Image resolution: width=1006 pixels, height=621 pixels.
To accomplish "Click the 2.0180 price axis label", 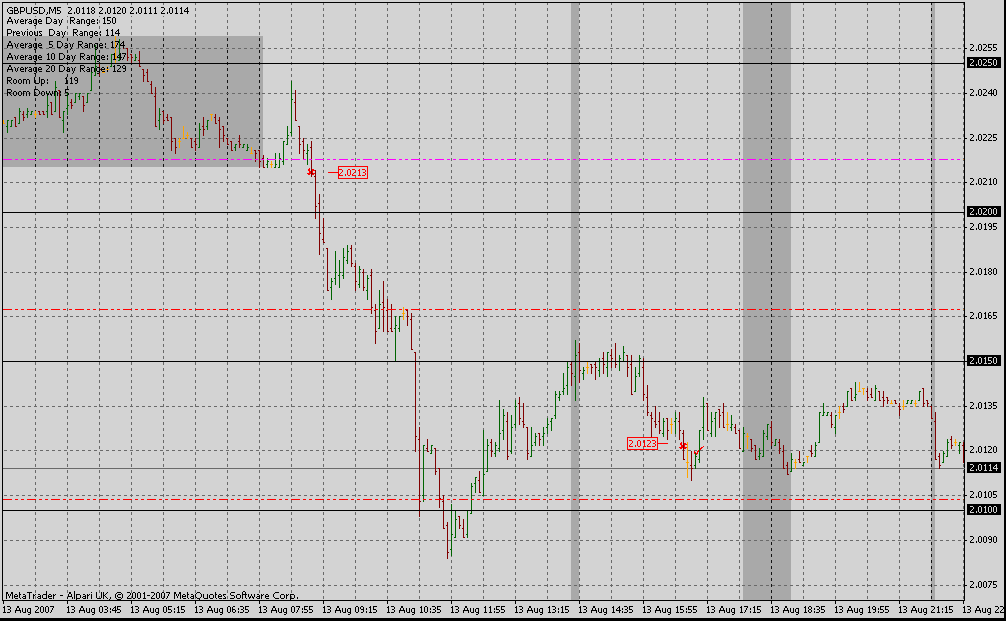I will coord(984,272).
